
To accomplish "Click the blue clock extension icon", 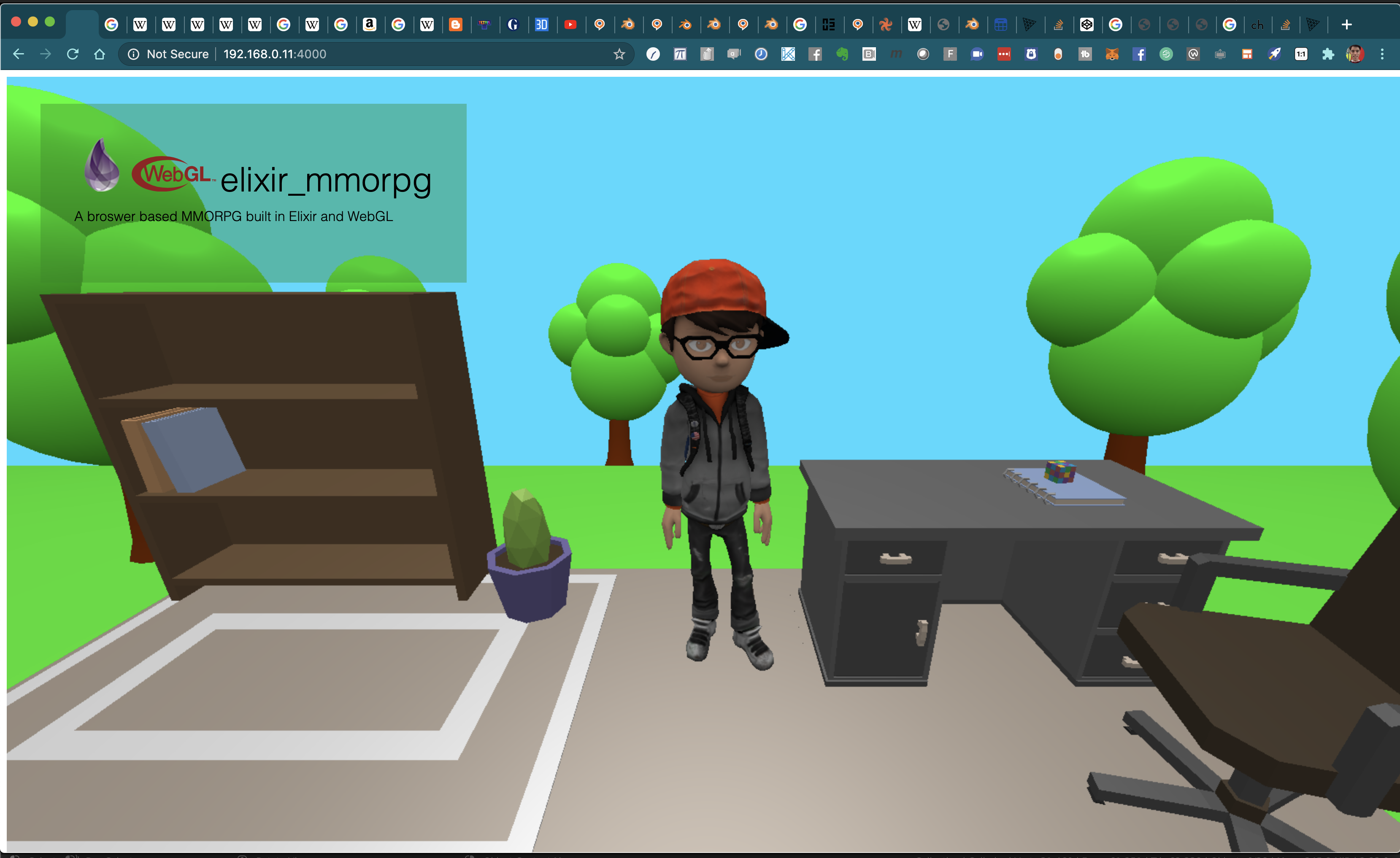I will pyautogui.click(x=761, y=54).
